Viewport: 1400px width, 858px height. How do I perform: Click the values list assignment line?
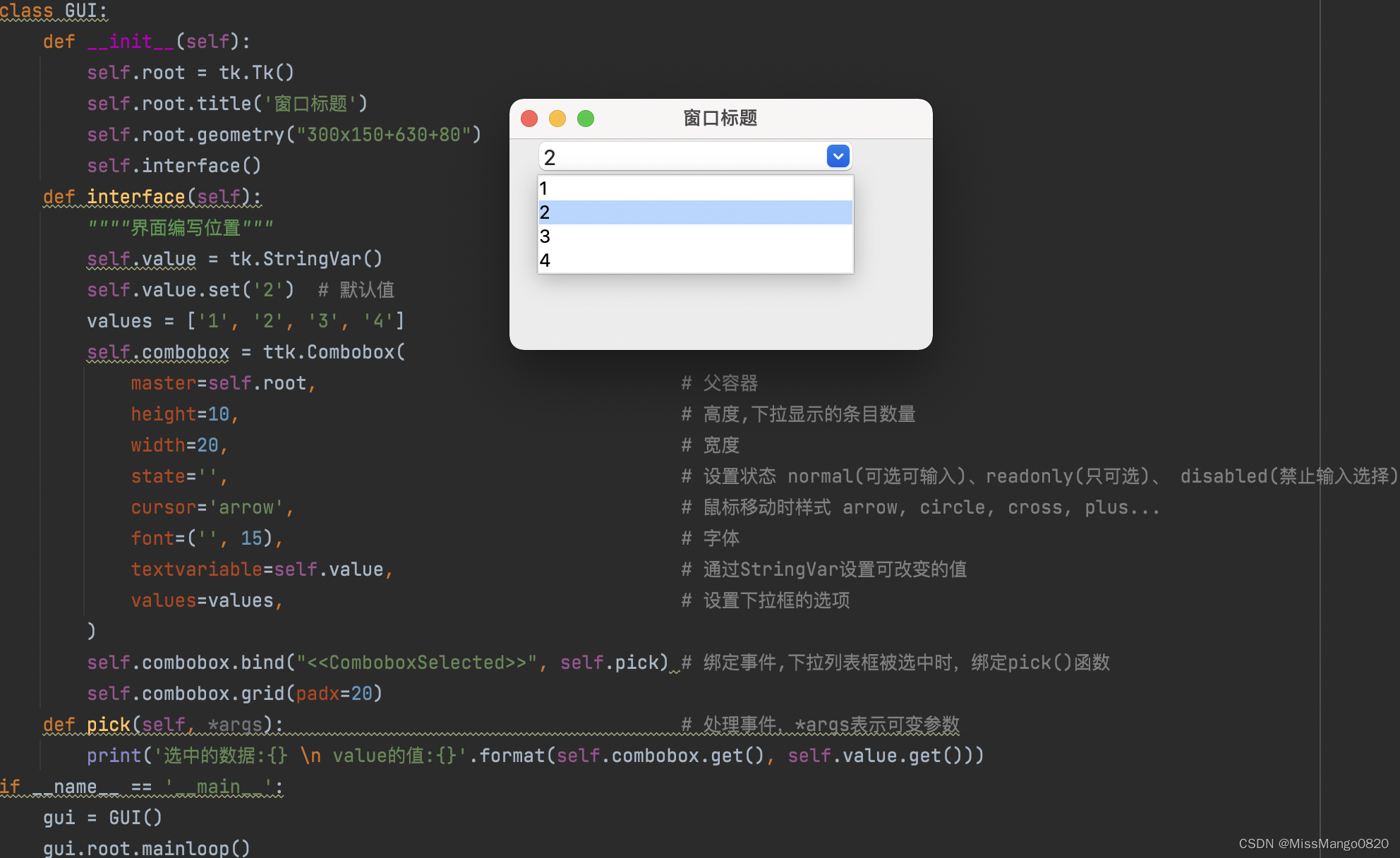point(246,321)
